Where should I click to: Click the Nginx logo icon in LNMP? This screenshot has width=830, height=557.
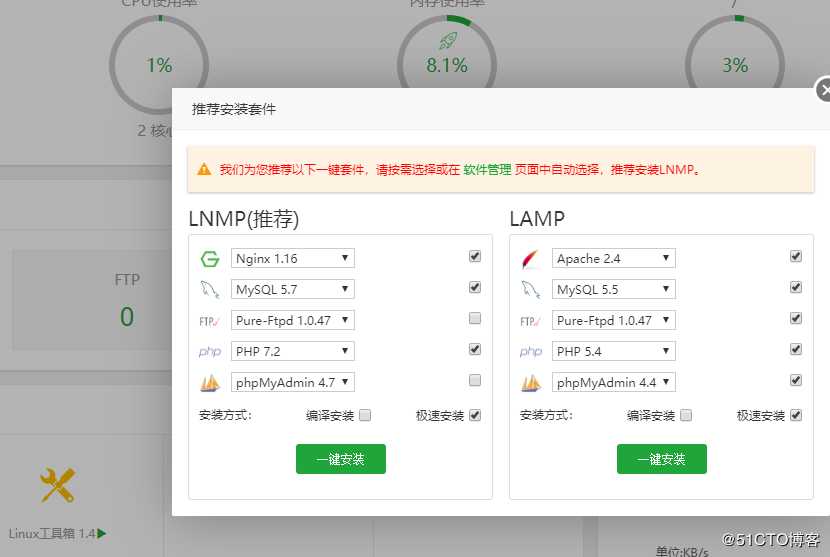click(x=210, y=259)
